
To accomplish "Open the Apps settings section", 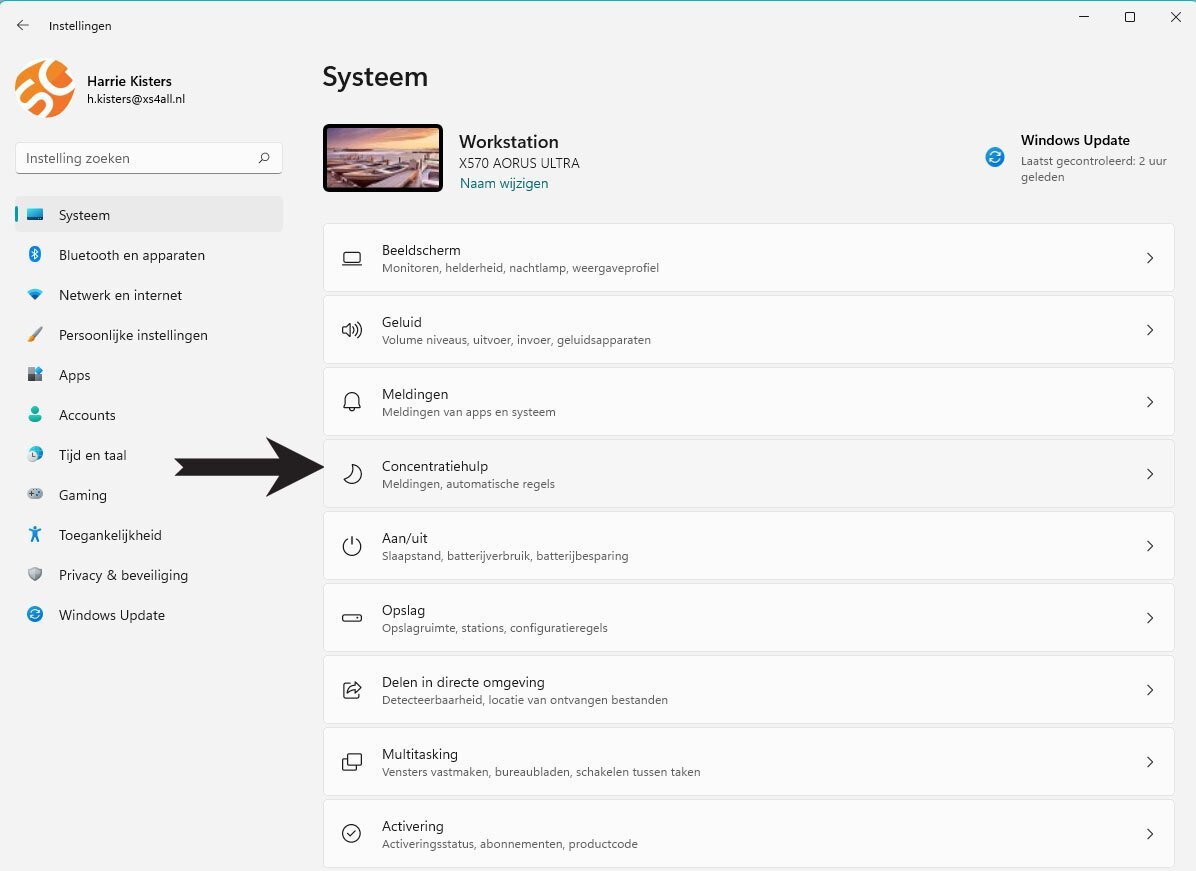I will coord(149,374).
